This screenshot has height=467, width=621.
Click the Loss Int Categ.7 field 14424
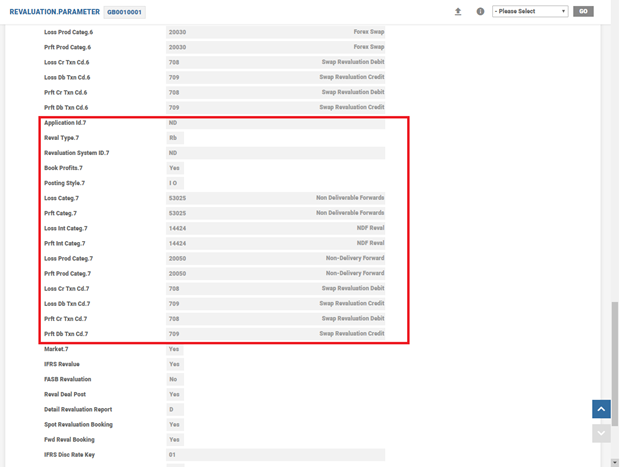275,228
